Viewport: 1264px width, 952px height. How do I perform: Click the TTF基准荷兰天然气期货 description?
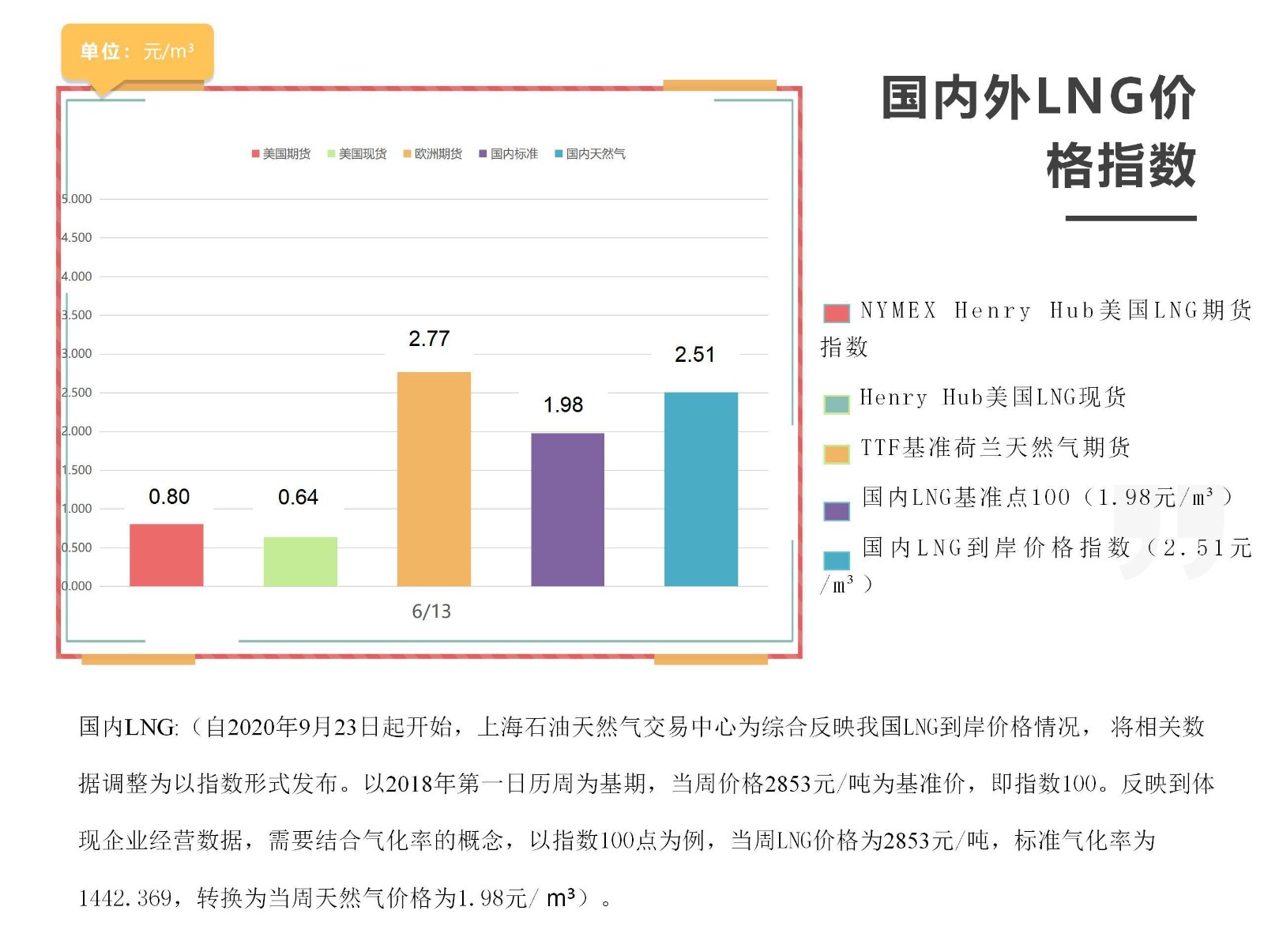(995, 448)
